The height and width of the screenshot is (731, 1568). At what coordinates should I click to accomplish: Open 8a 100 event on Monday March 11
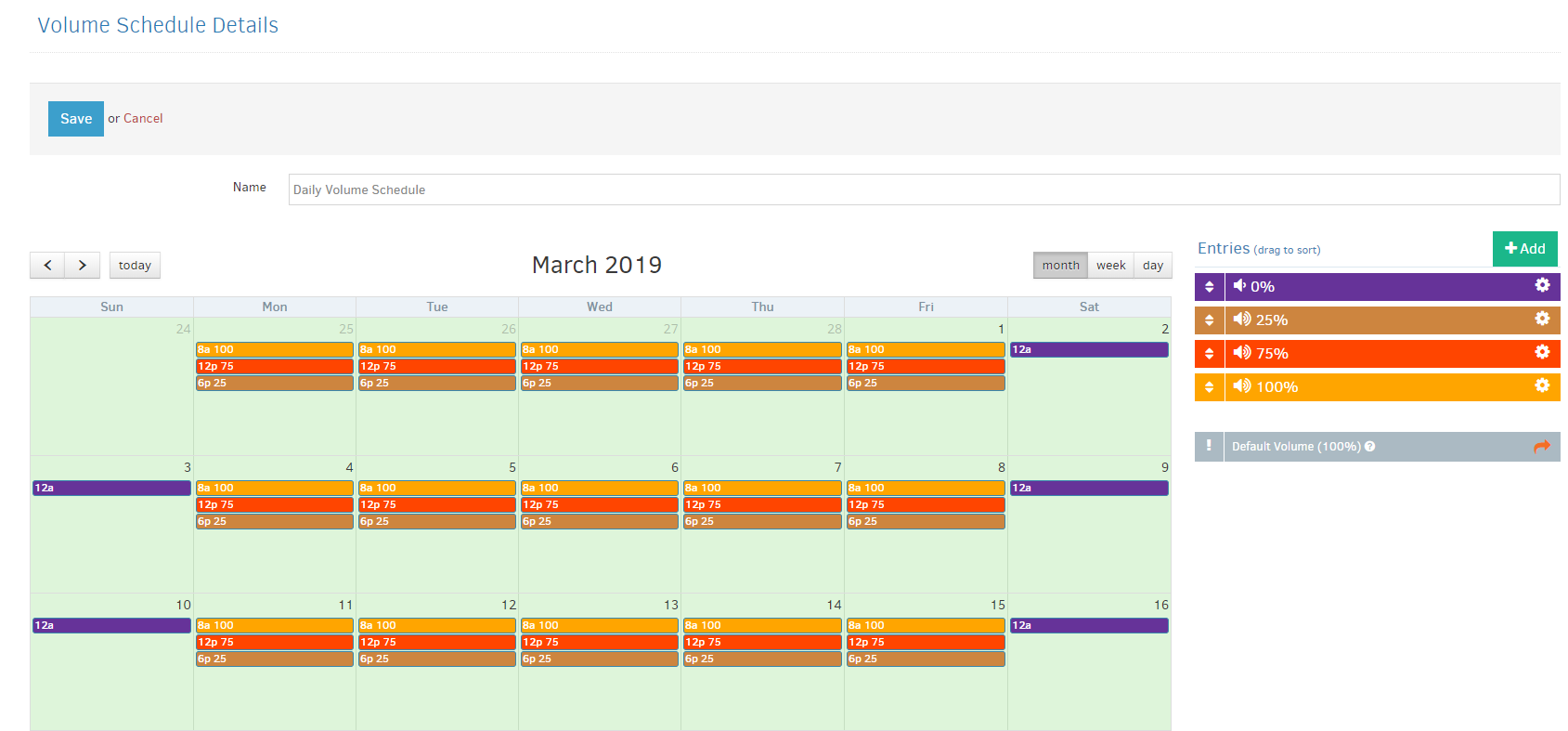click(x=275, y=626)
